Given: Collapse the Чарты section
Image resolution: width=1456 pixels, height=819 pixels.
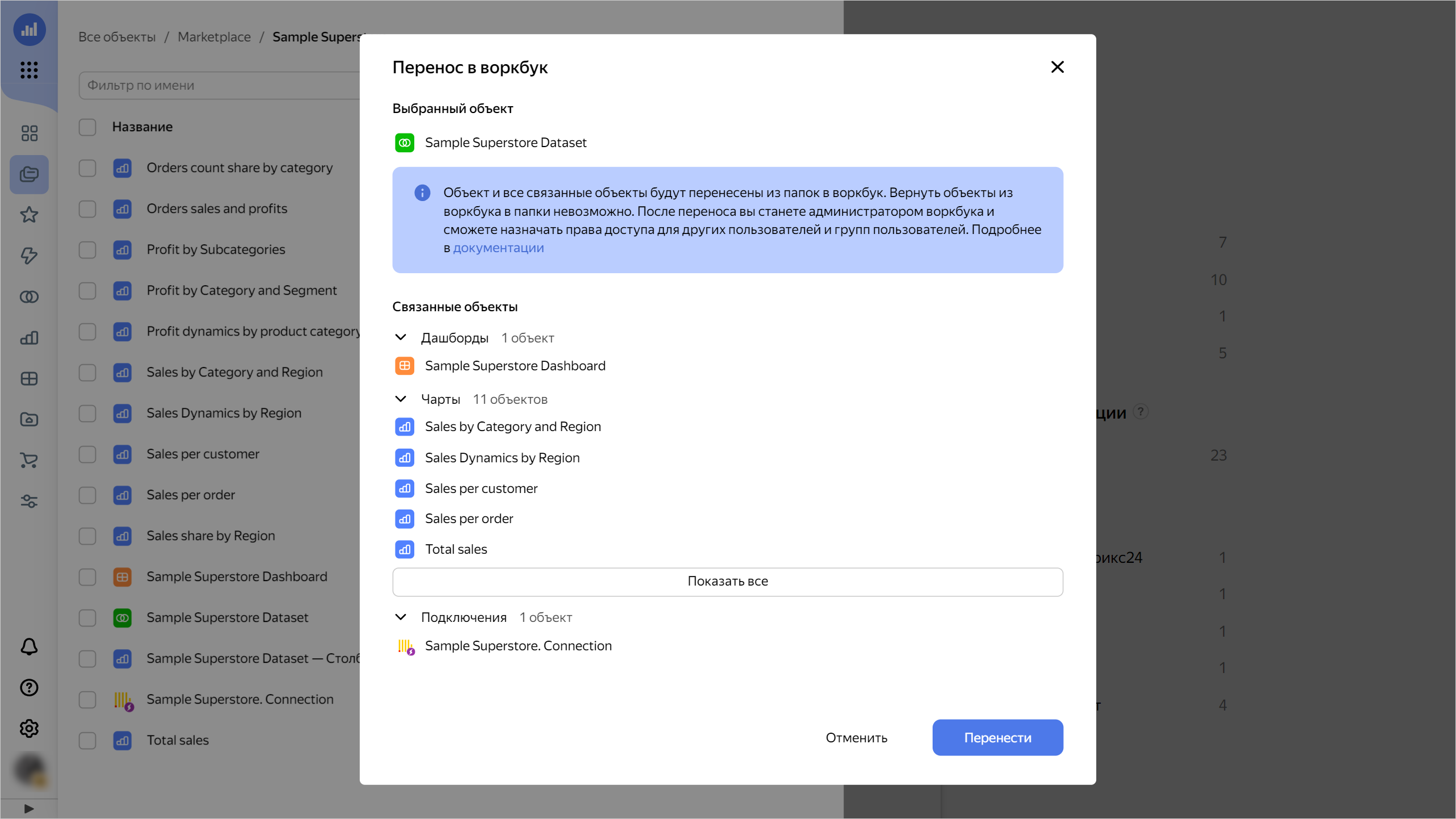Looking at the screenshot, I should 401,399.
